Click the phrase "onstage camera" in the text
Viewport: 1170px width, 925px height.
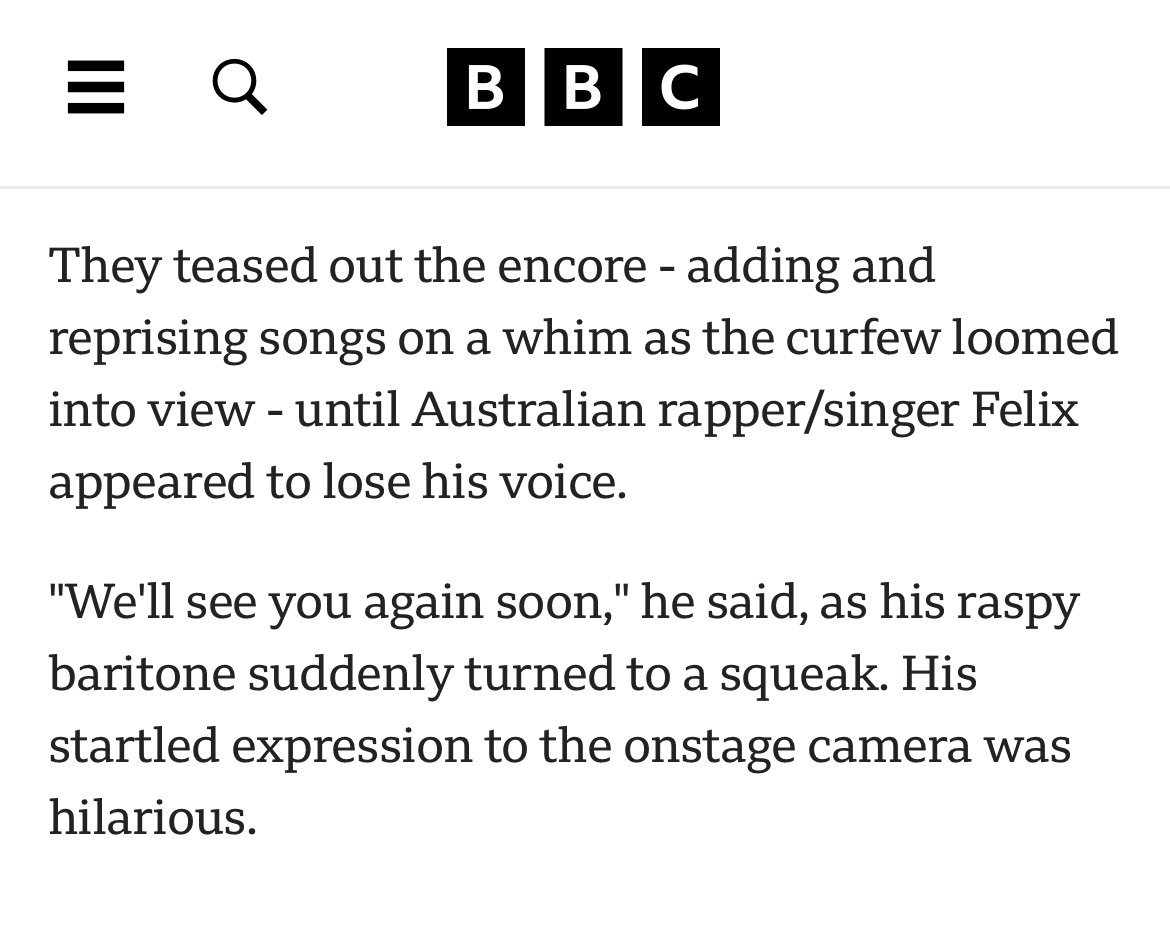(x=798, y=747)
